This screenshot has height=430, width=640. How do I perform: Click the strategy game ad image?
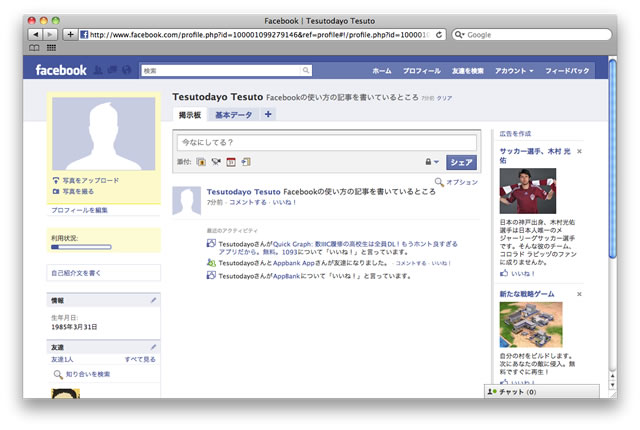click(531, 325)
